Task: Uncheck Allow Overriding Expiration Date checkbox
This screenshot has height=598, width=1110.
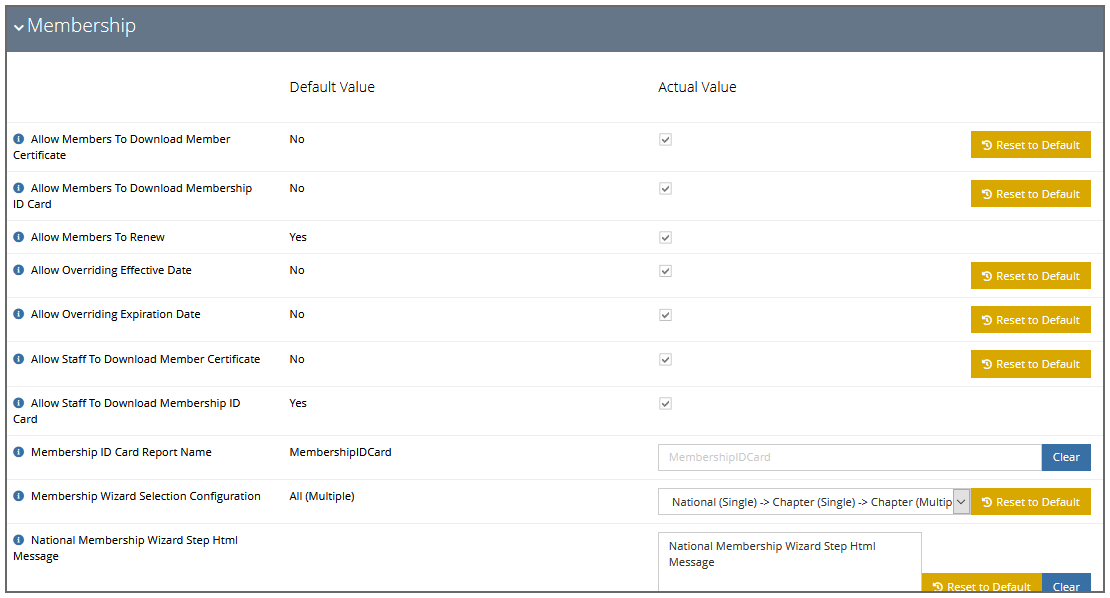Action: coord(665,316)
